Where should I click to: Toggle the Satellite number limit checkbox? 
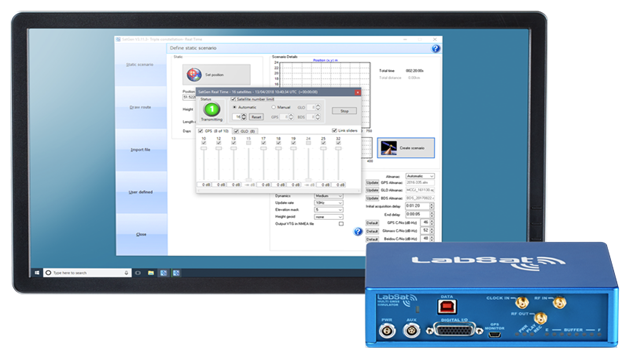coord(233,99)
